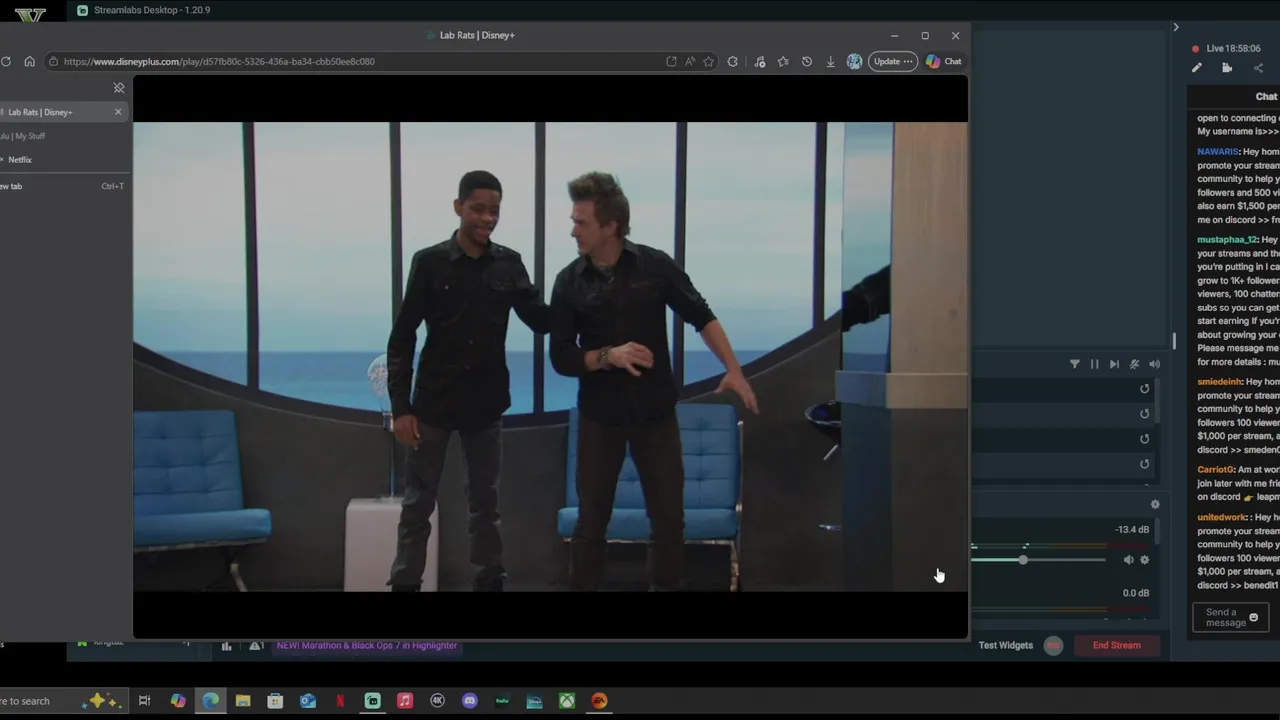
Task: Click the media control music note icon
Action: [x=760, y=61]
